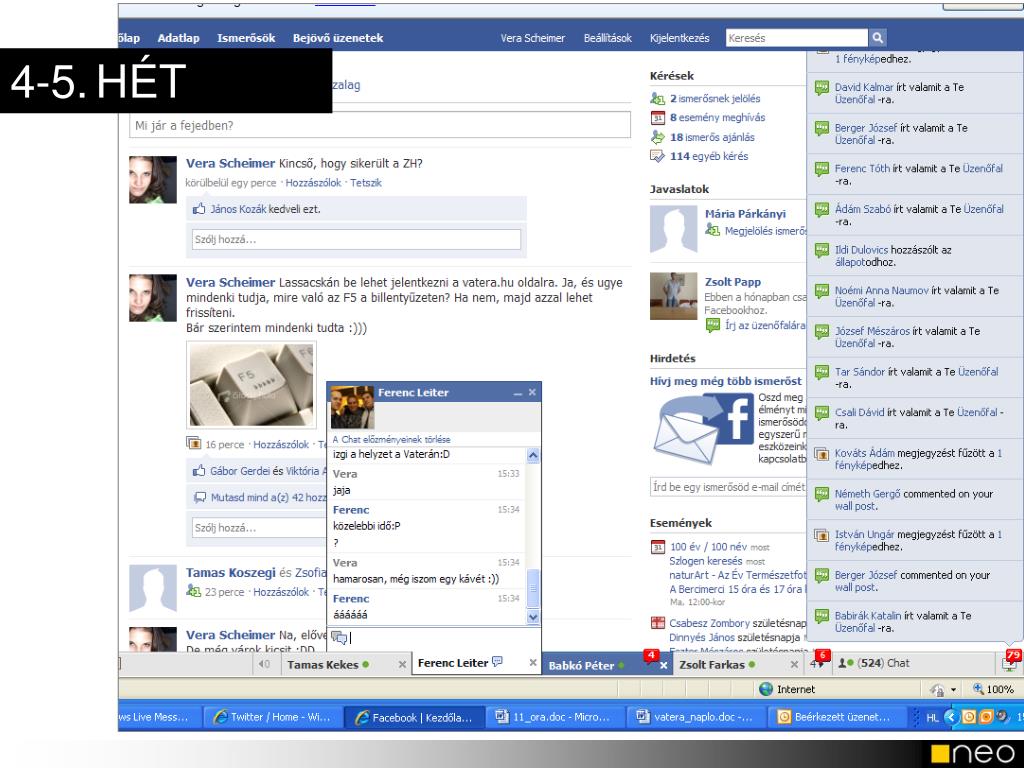1024x768 pixels.
Task: Open the more chat tabs arrow with badge 6
Action: tap(818, 663)
